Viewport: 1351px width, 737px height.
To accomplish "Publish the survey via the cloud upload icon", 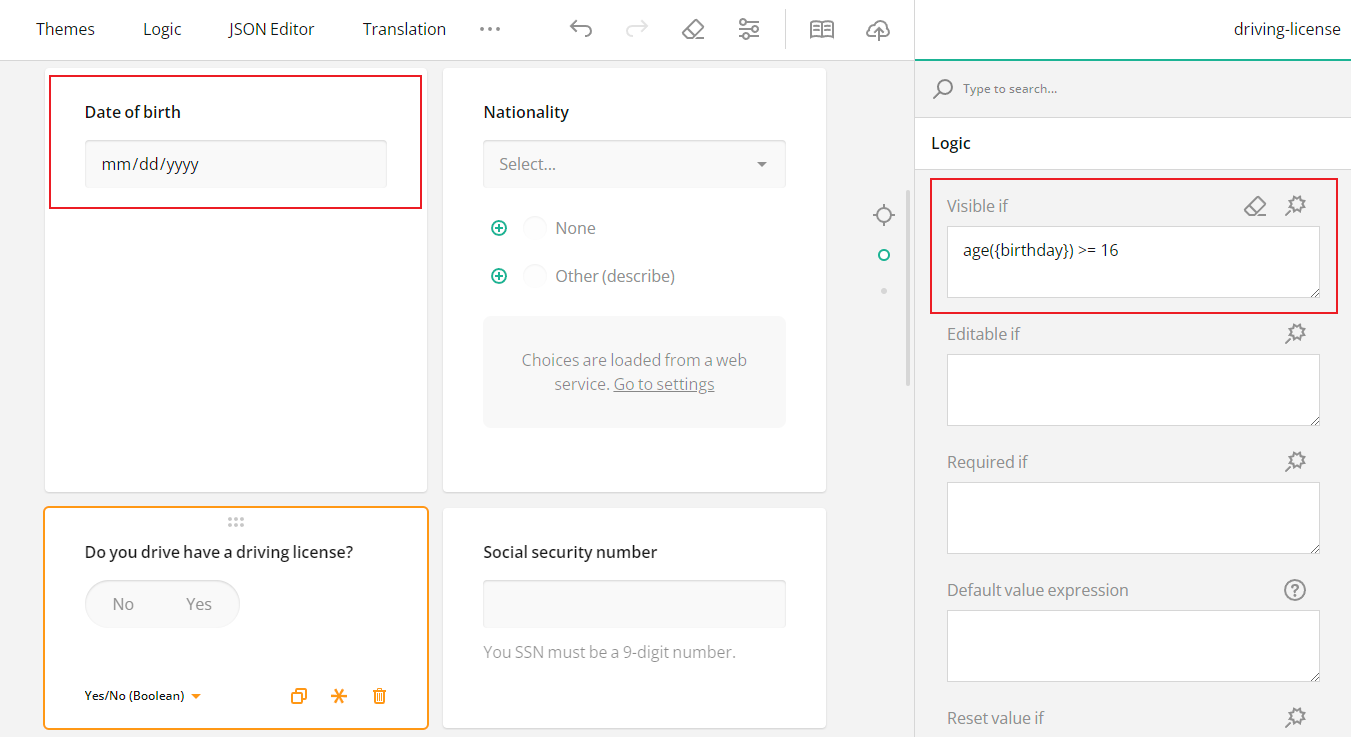I will 878,29.
